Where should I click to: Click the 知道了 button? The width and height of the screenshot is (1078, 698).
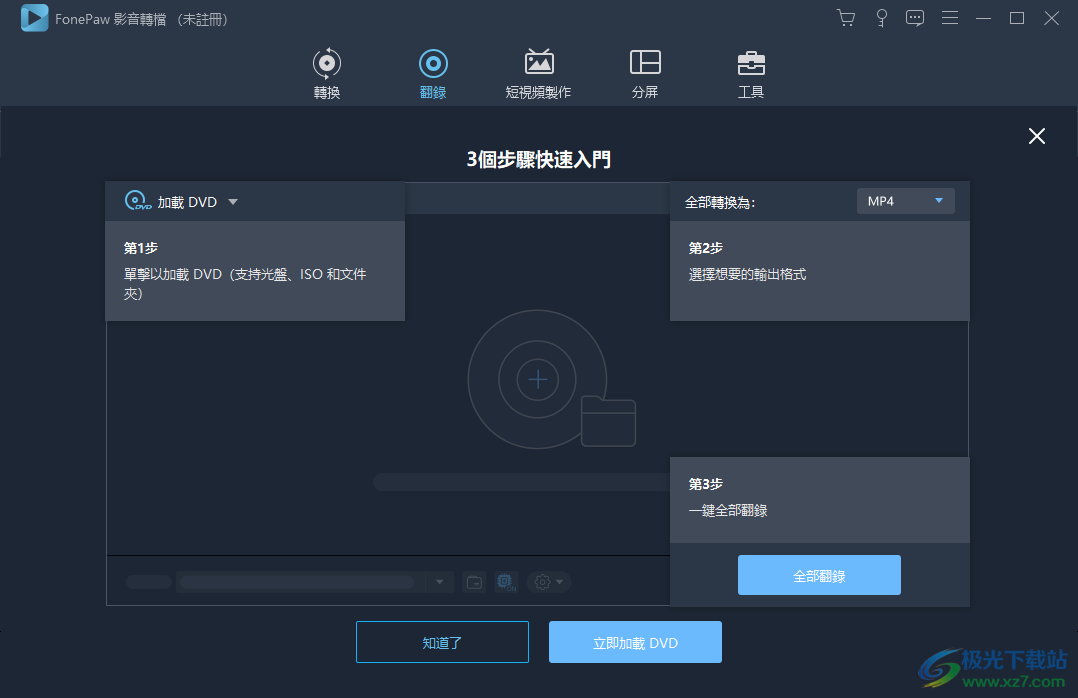442,642
